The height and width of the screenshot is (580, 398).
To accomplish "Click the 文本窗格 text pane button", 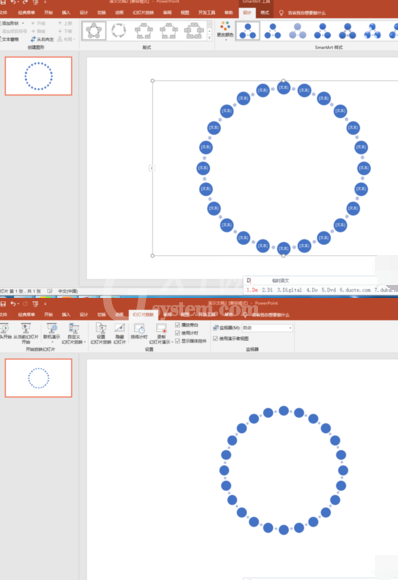I will point(10,39).
